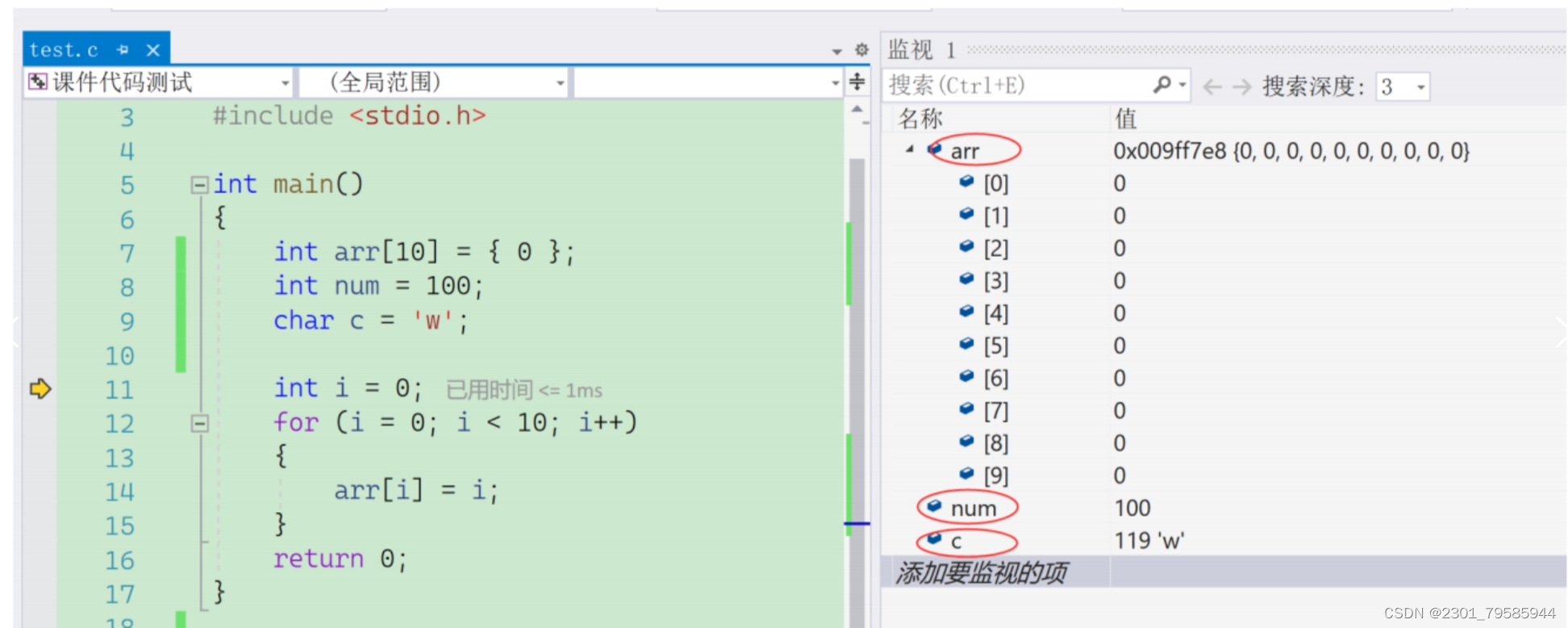Click the 监视 1 panel title
Image resolution: width=1568 pixels, height=628 pixels.
pyautogui.click(x=922, y=50)
